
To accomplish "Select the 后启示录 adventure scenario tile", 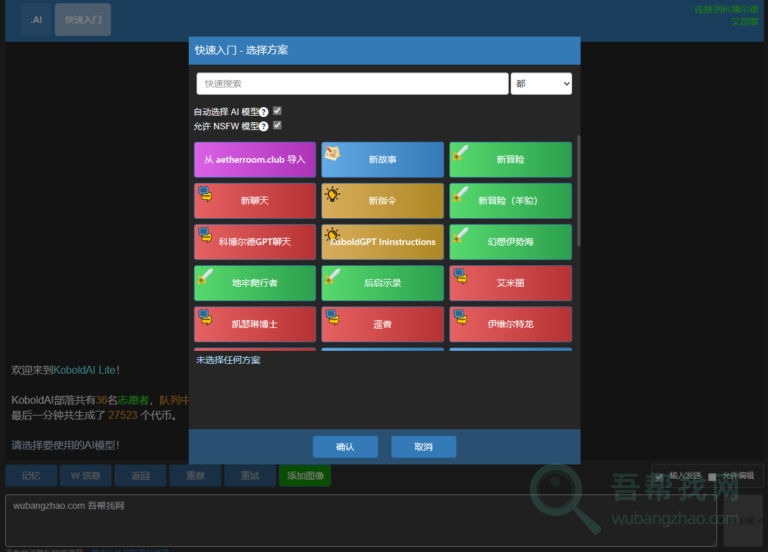I will pyautogui.click(x=382, y=283).
